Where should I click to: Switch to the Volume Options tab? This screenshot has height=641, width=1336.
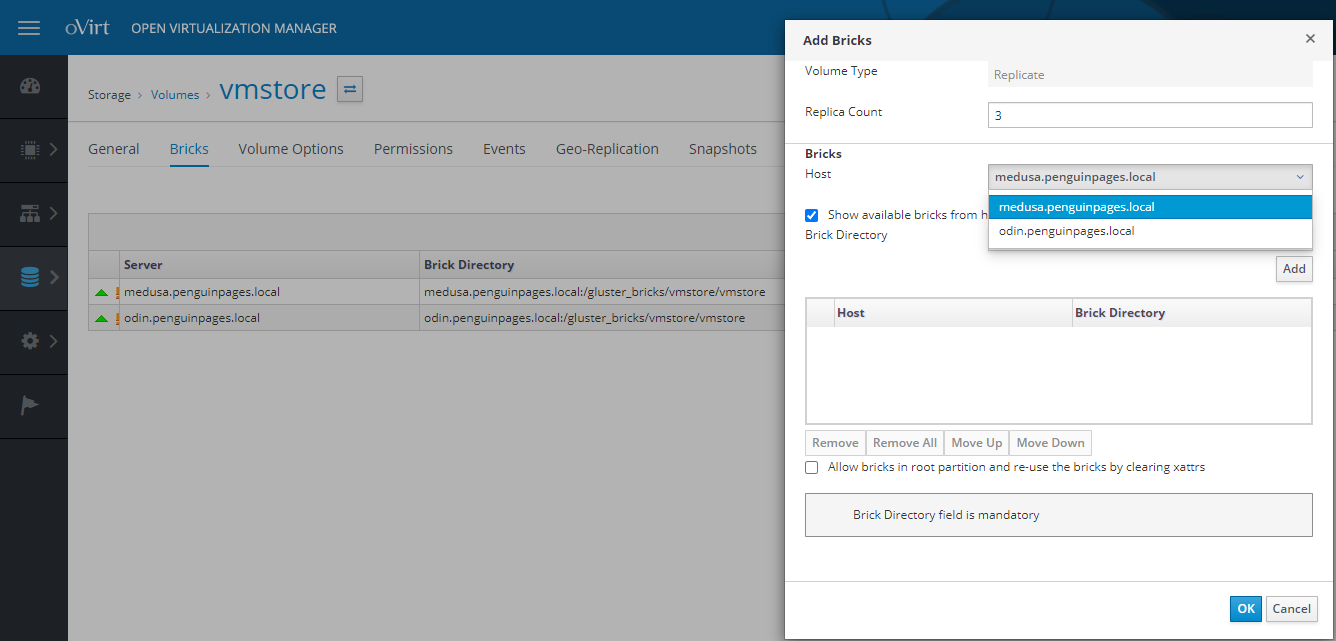[290, 149]
